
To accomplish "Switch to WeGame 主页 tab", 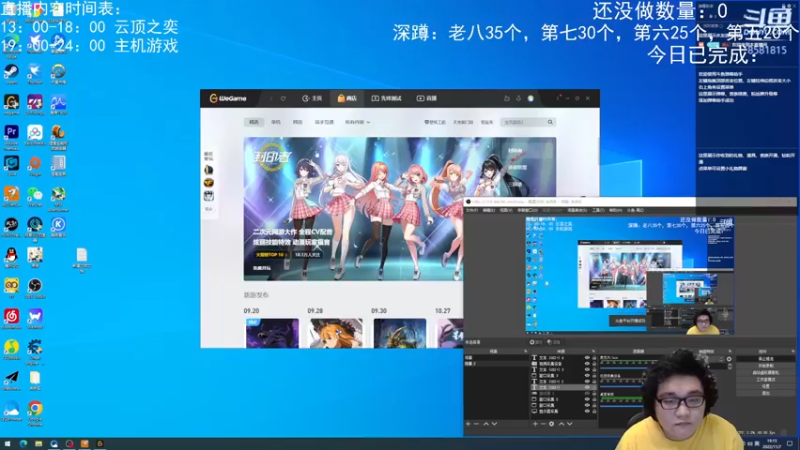I will pyautogui.click(x=312, y=98).
